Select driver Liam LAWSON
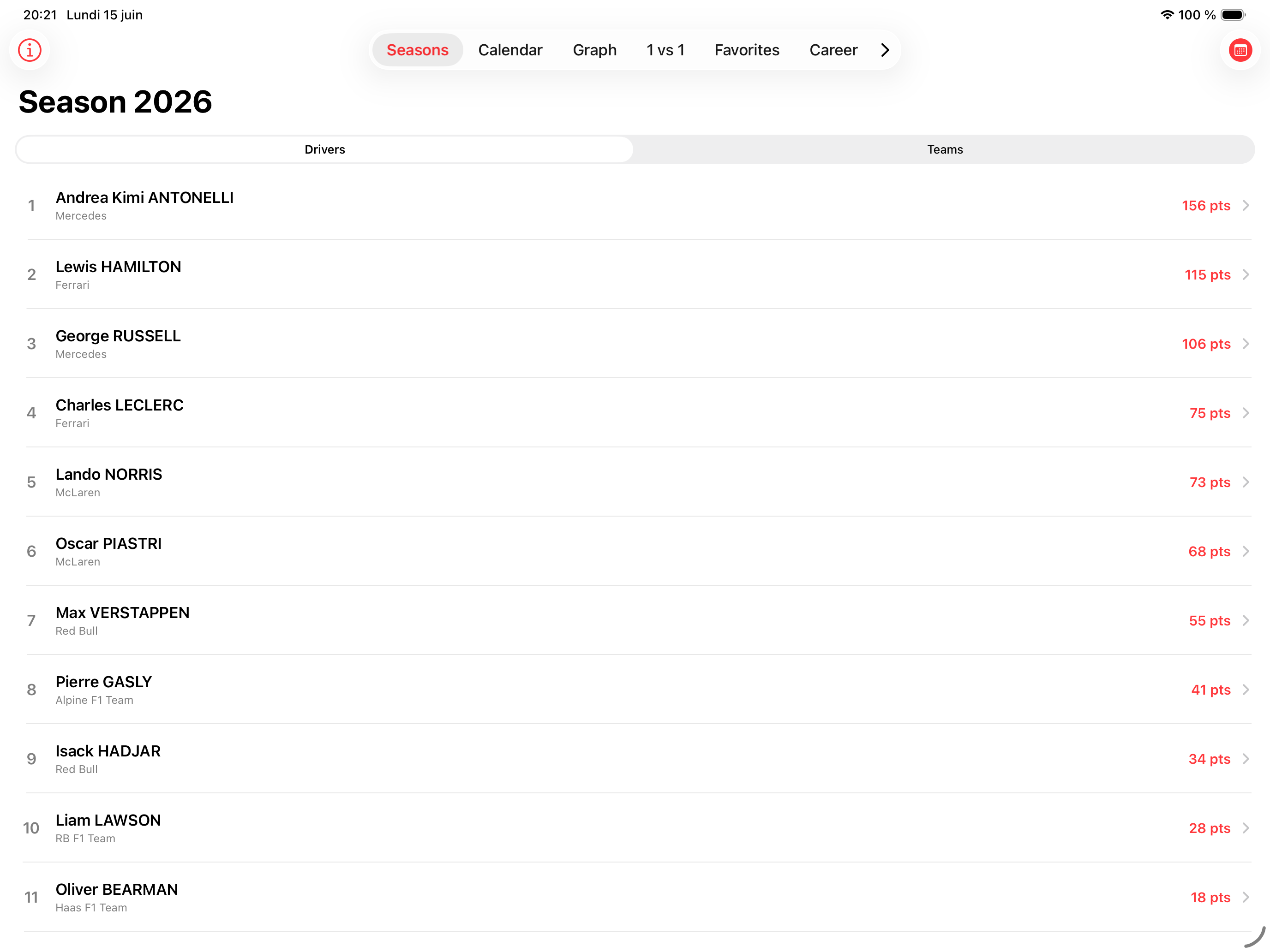Viewport: 1270px width, 952px height. coord(108,820)
